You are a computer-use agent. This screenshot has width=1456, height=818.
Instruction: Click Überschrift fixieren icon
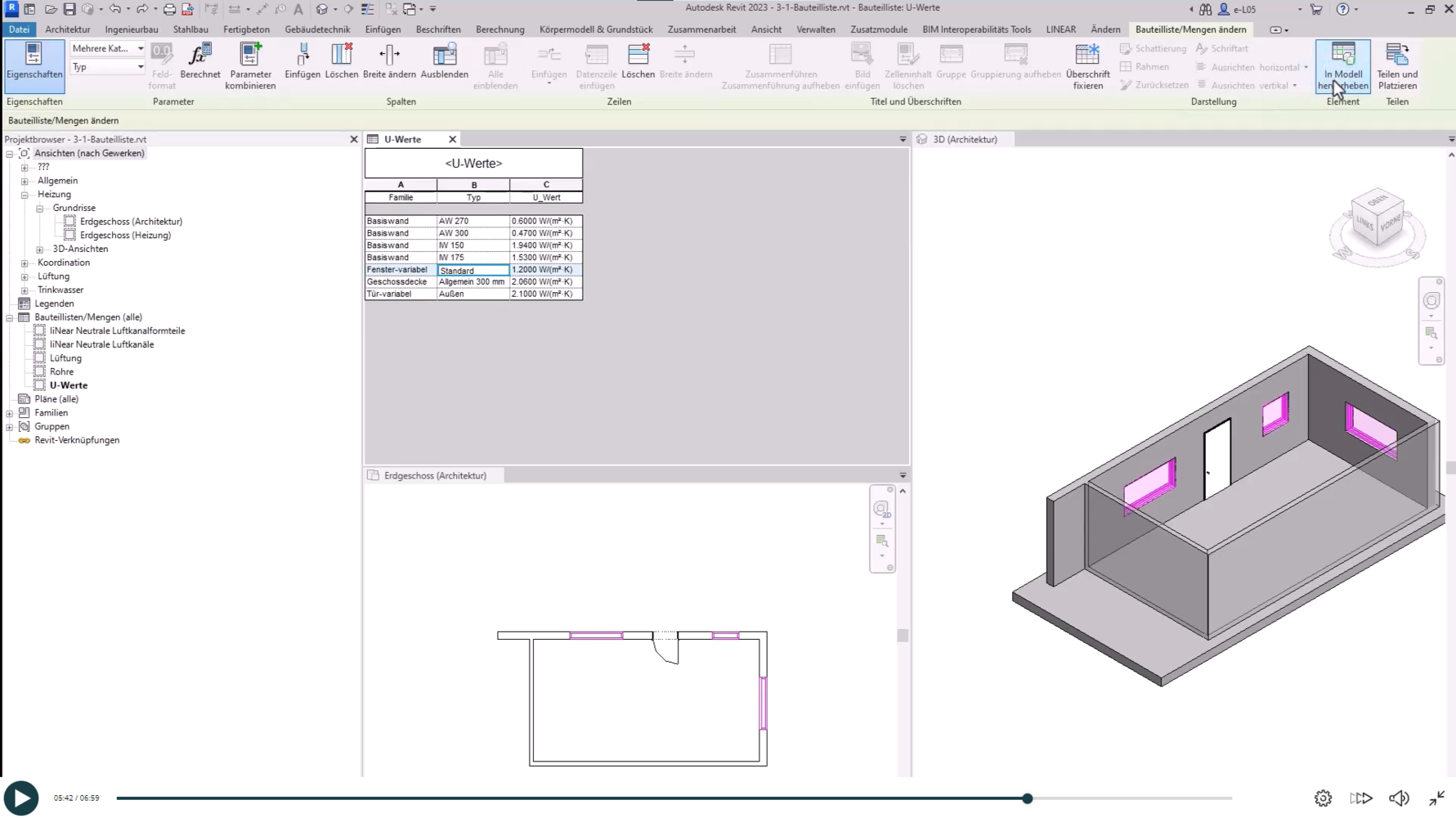(x=1087, y=66)
